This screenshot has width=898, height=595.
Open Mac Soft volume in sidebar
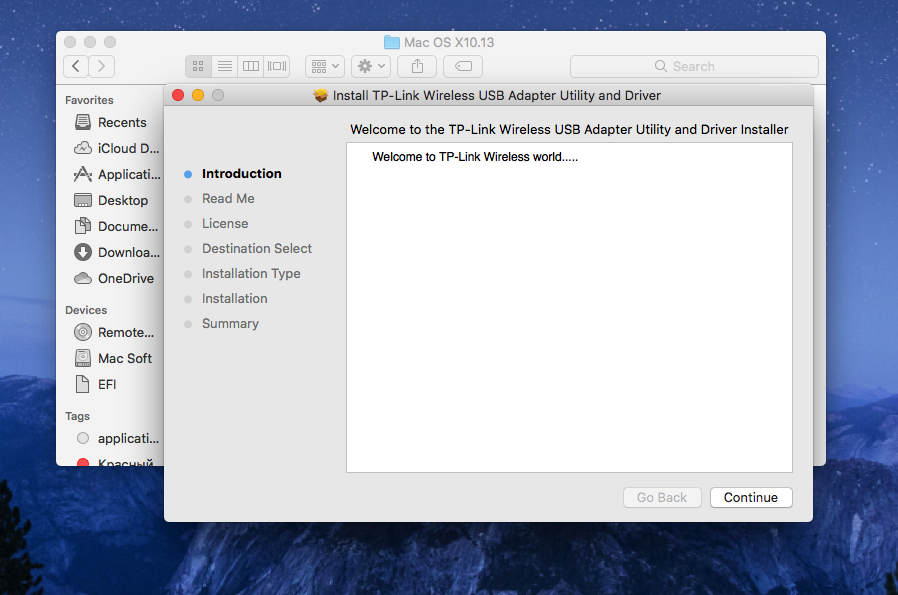[x=113, y=358]
